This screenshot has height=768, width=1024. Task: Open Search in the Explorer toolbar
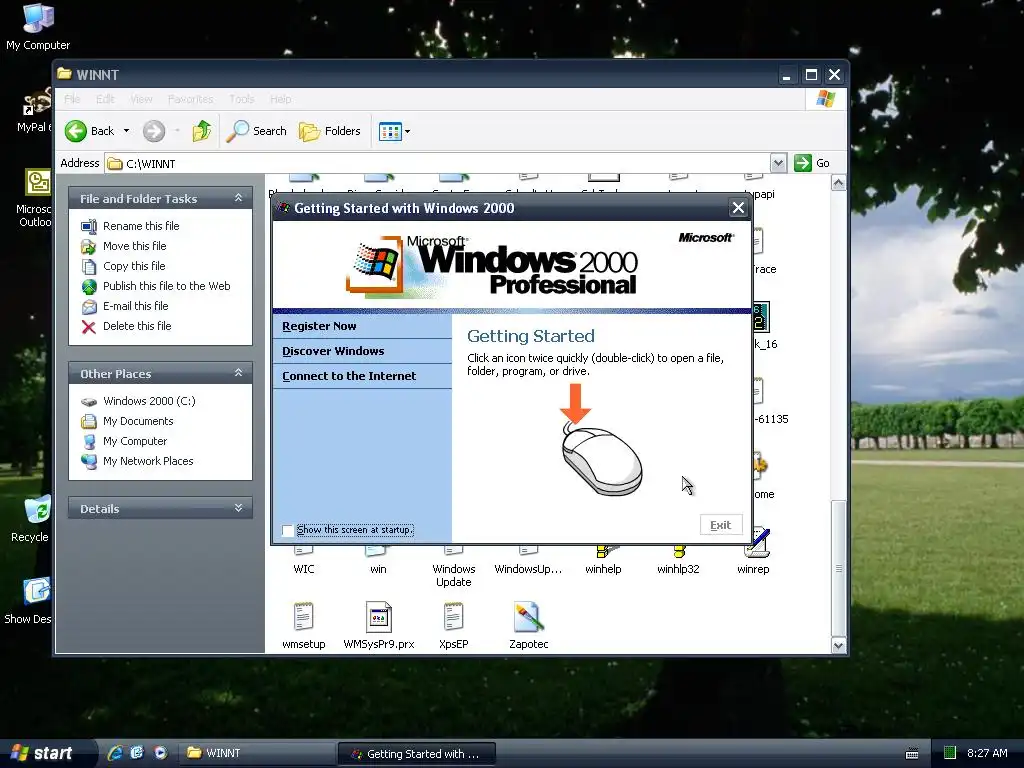click(x=256, y=131)
